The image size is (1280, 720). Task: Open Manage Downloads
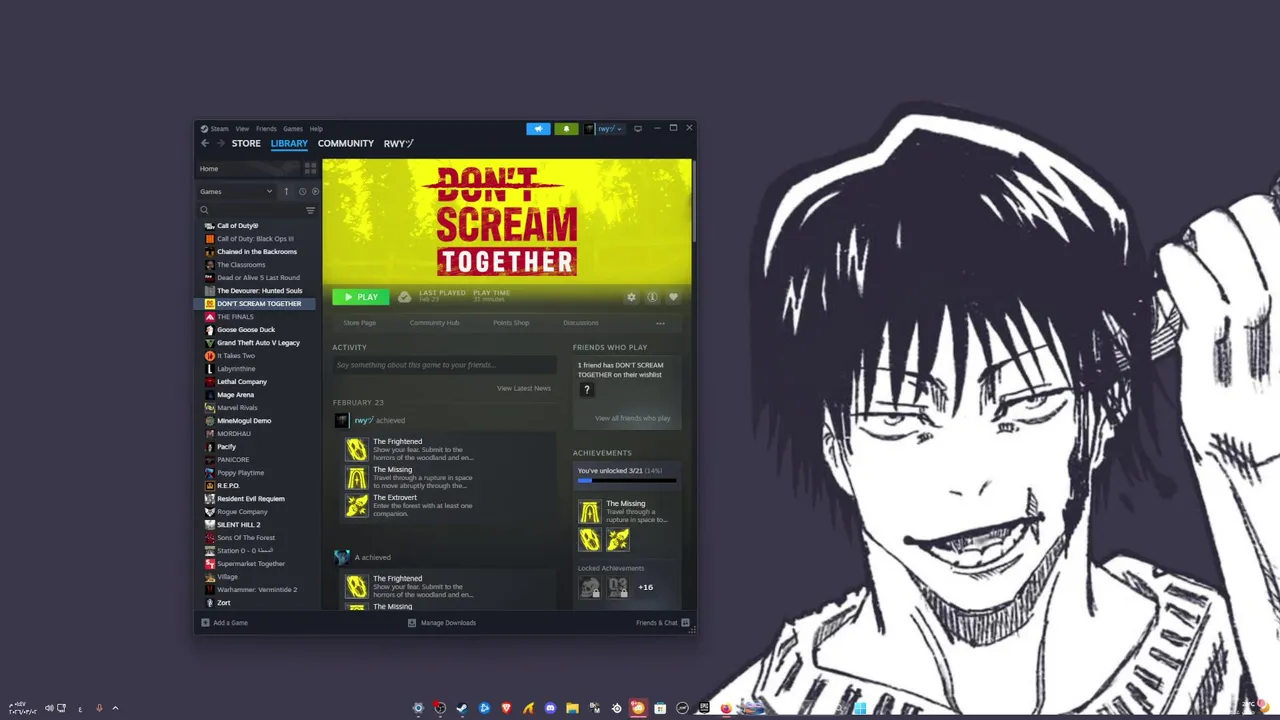[x=442, y=623]
